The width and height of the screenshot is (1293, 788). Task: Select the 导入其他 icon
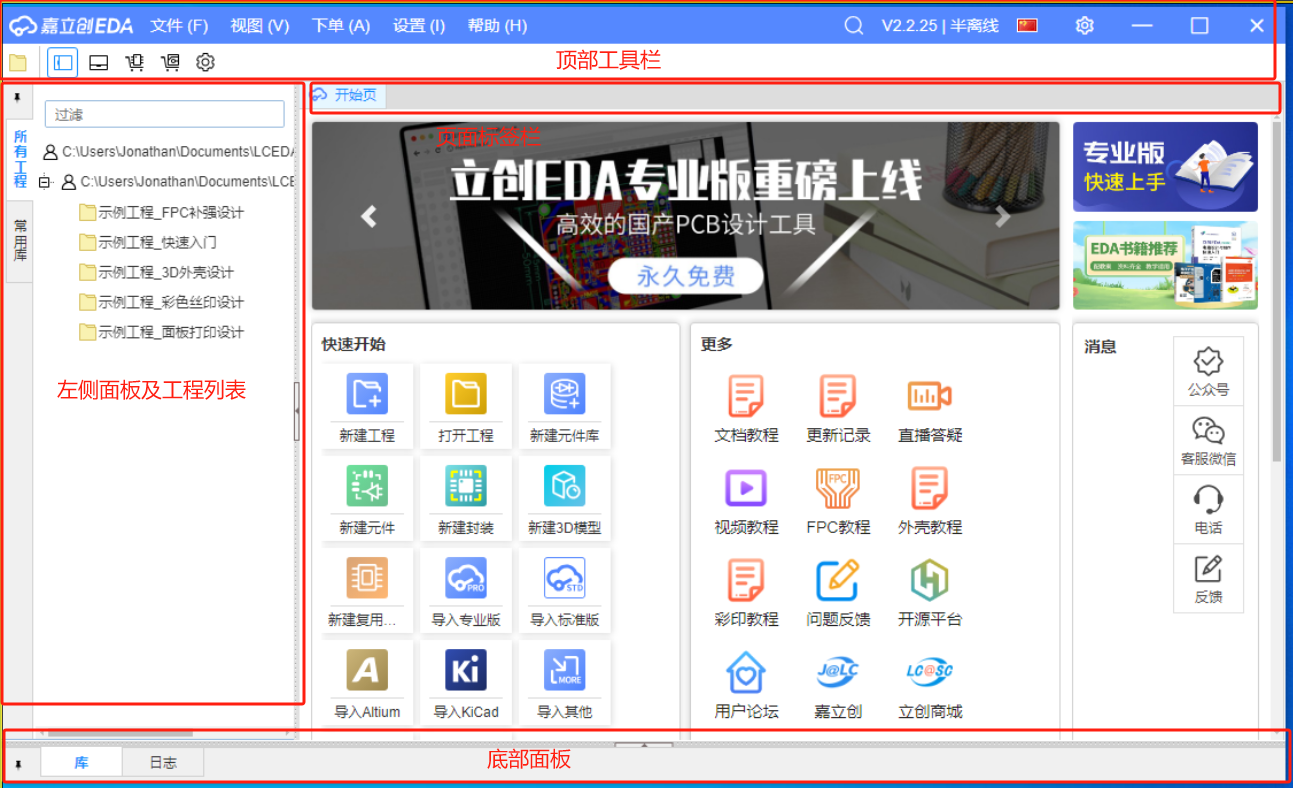click(565, 670)
